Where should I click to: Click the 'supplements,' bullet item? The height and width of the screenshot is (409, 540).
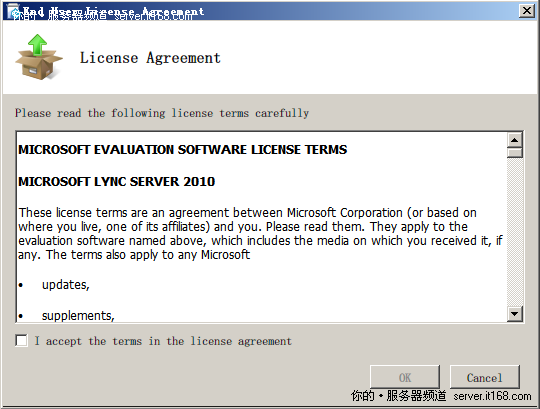click(x=78, y=316)
